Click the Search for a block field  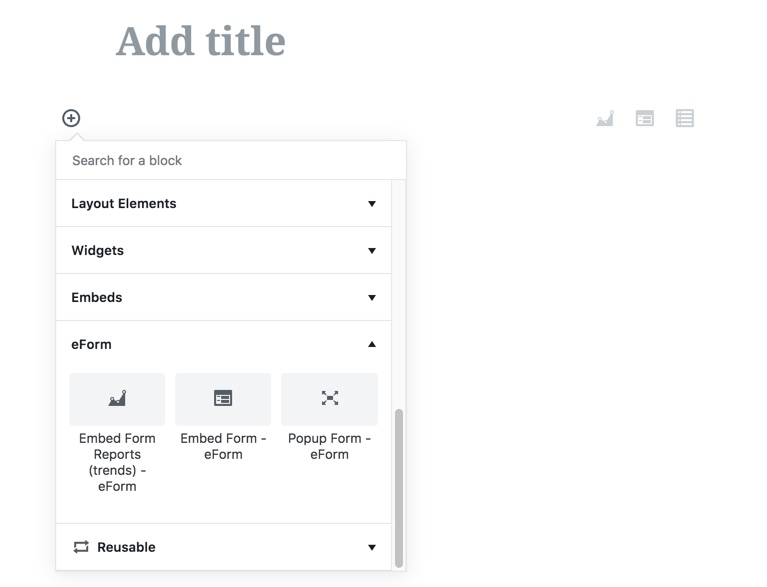click(x=230, y=160)
